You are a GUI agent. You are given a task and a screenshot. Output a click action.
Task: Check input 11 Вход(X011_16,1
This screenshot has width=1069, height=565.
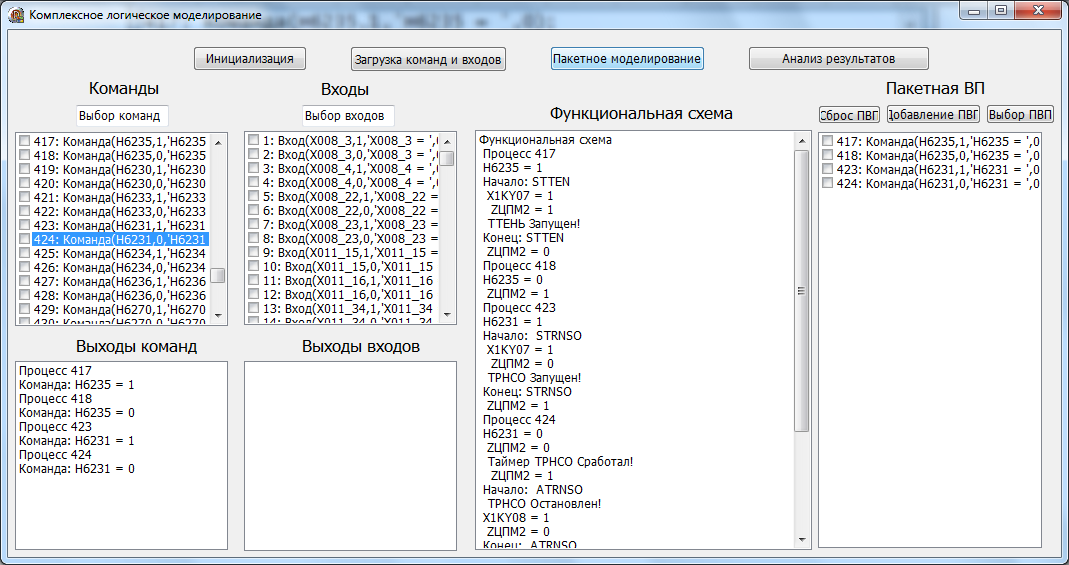click(254, 279)
